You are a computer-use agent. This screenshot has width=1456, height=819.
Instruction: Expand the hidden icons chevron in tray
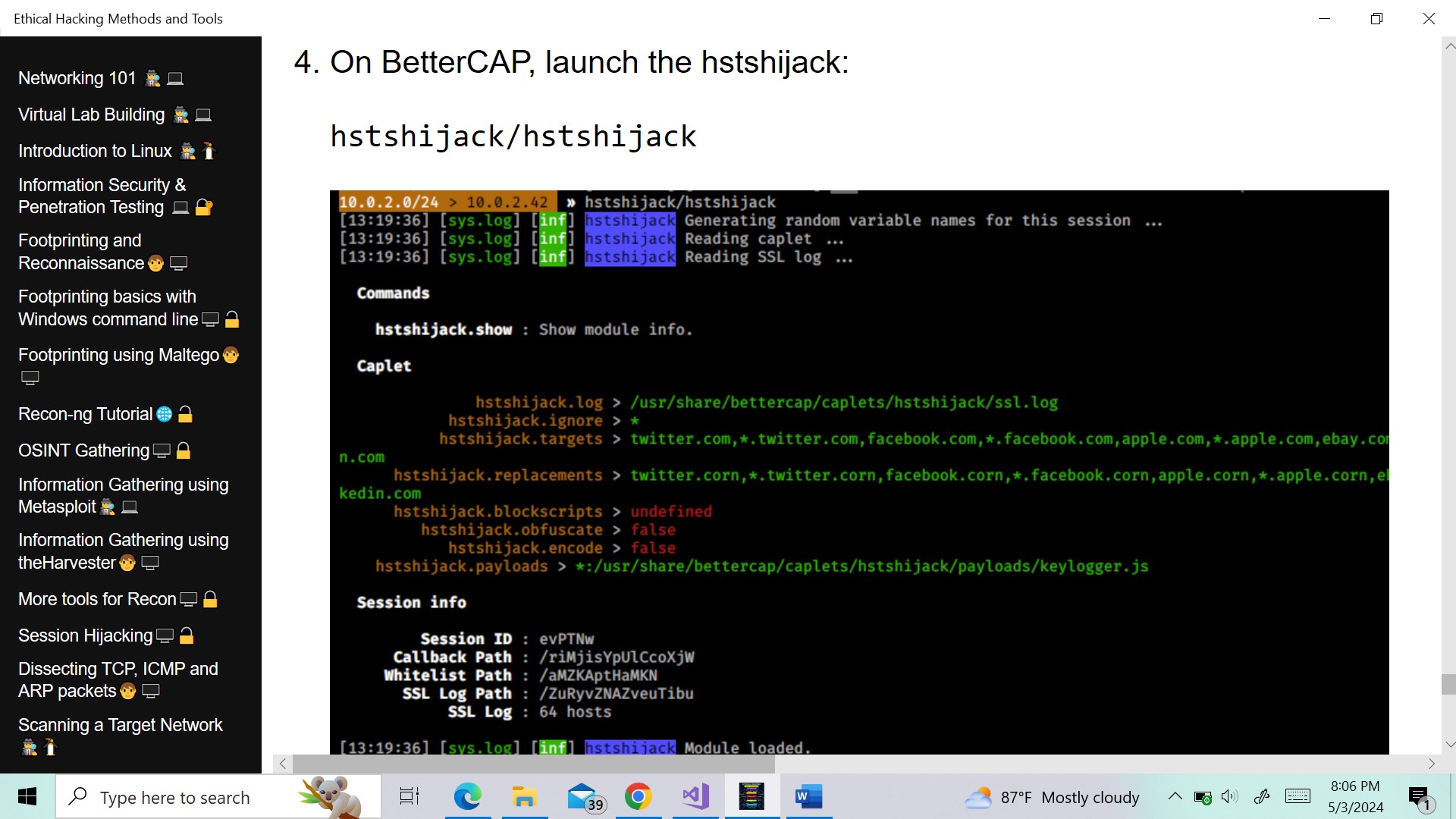tap(1175, 797)
